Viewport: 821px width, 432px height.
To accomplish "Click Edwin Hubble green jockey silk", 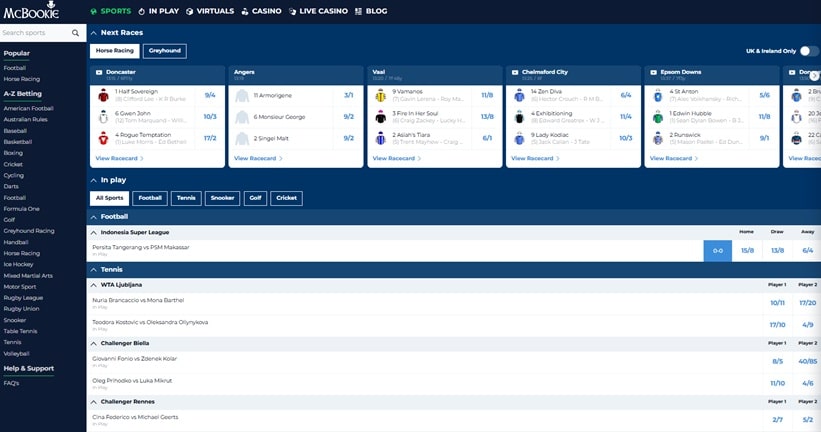I will 657,116.
